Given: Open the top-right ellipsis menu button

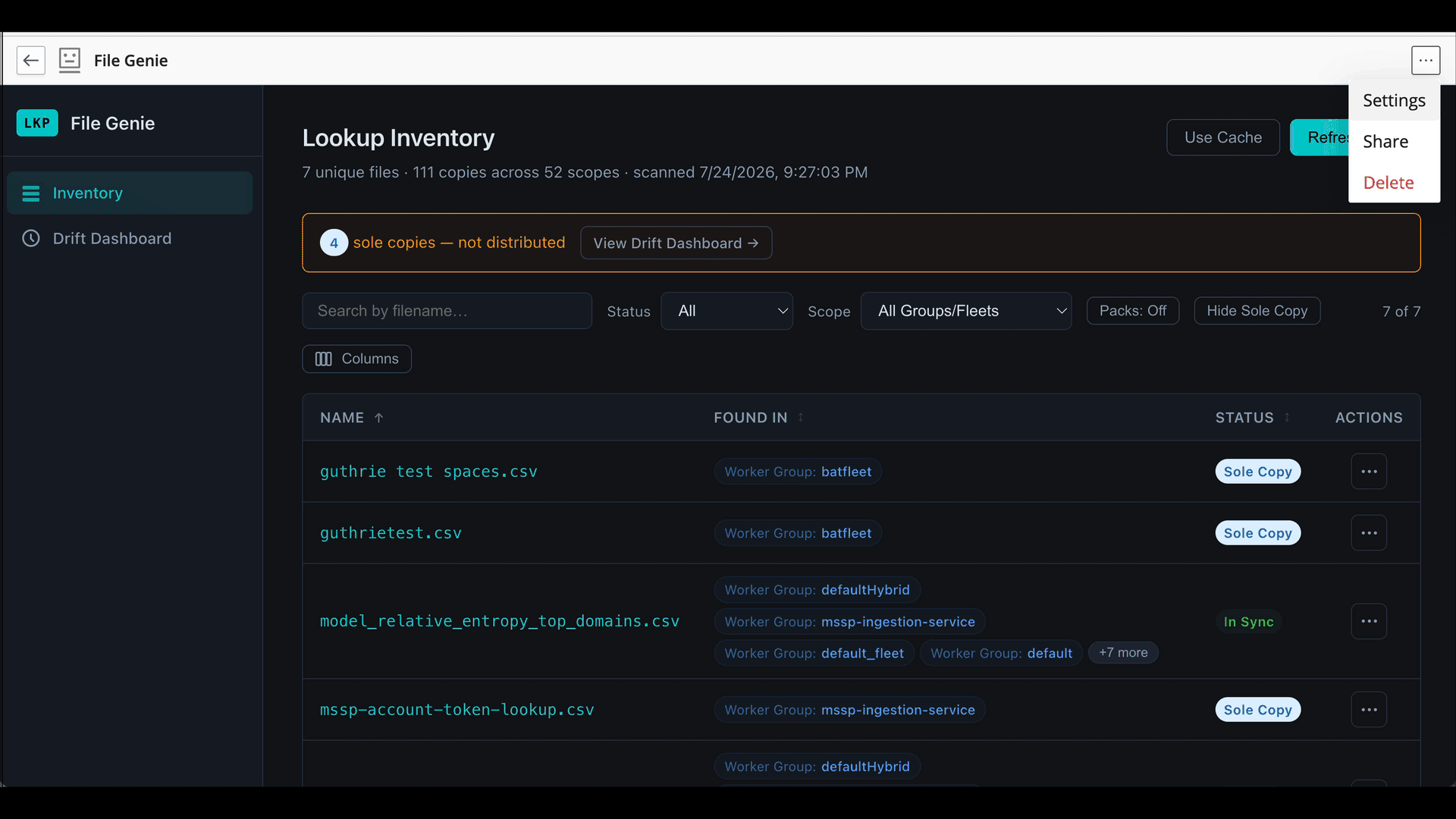Looking at the screenshot, I should (x=1426, y=61).
